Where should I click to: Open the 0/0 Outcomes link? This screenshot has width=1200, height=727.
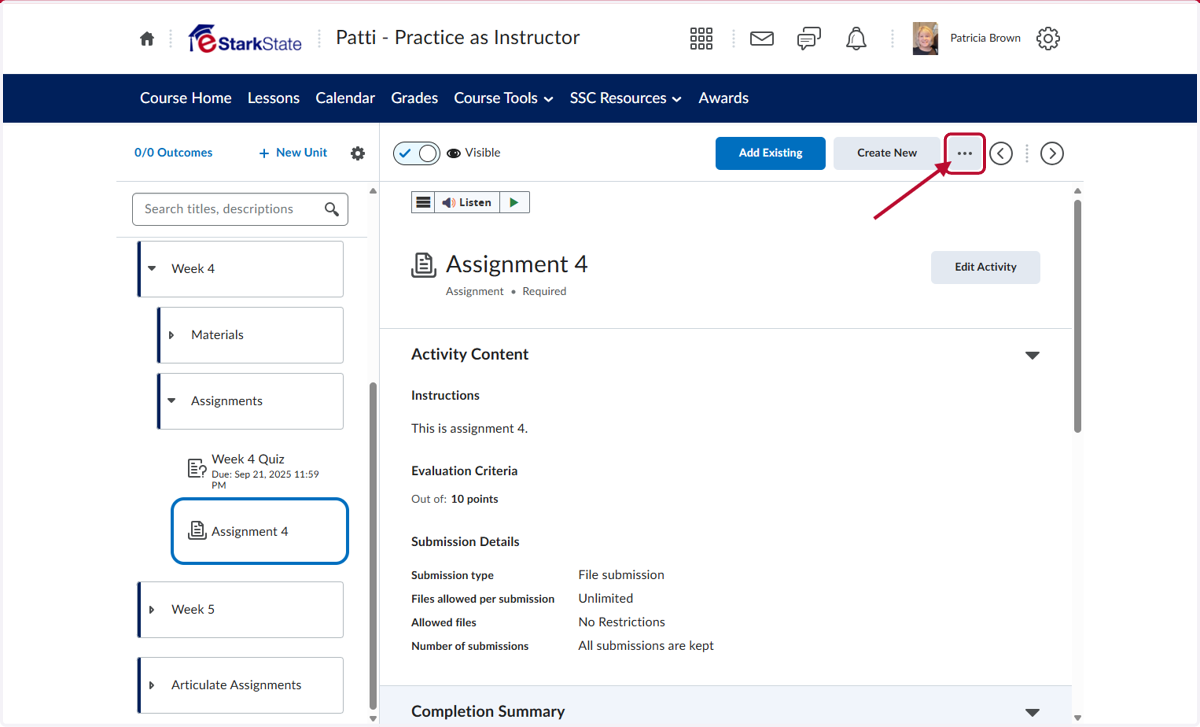pyautogui.click(x=173, y=153)
